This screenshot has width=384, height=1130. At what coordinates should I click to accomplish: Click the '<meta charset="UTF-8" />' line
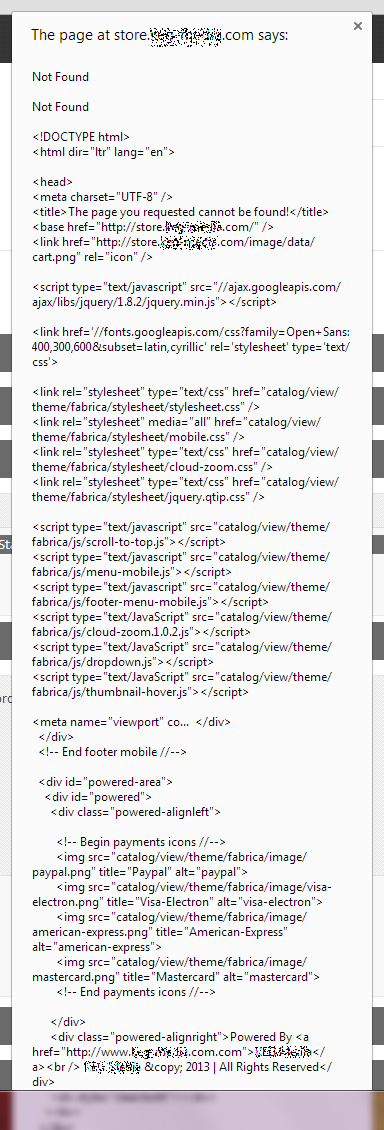point(102,197)
